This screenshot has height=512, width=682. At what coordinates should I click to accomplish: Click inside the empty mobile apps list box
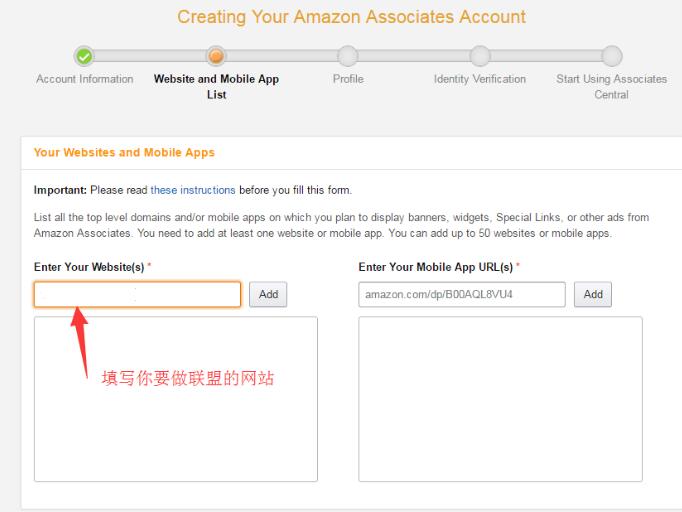[500, 399]
